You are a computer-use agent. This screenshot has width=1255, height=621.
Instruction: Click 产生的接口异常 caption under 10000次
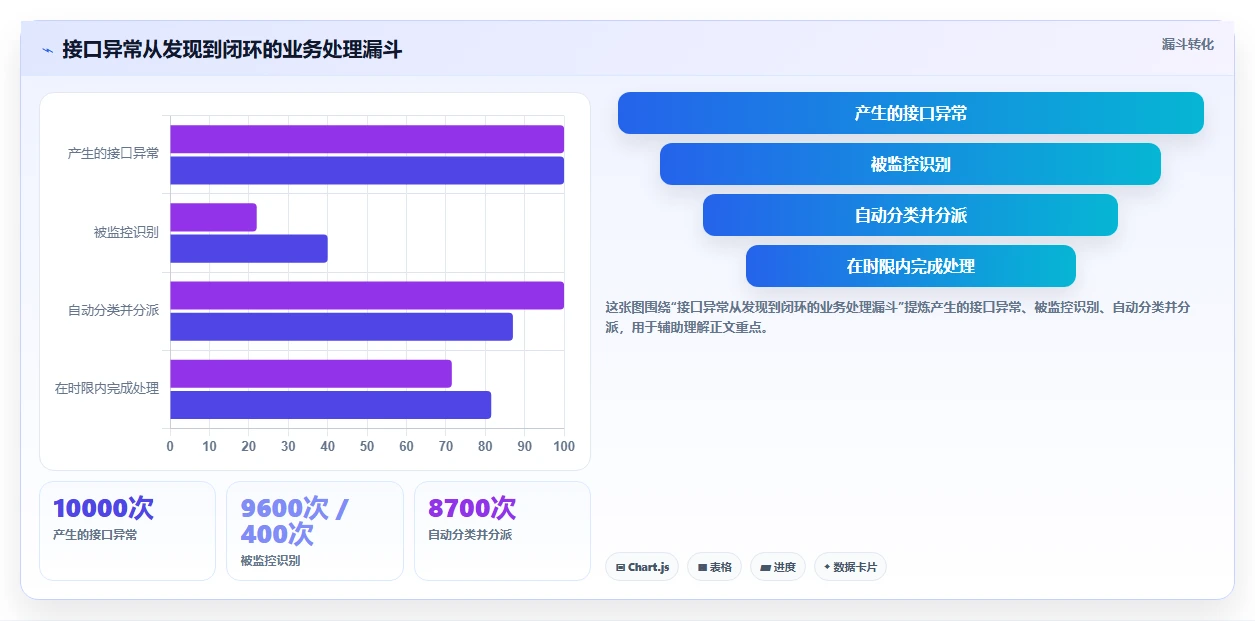coord(95,535)
